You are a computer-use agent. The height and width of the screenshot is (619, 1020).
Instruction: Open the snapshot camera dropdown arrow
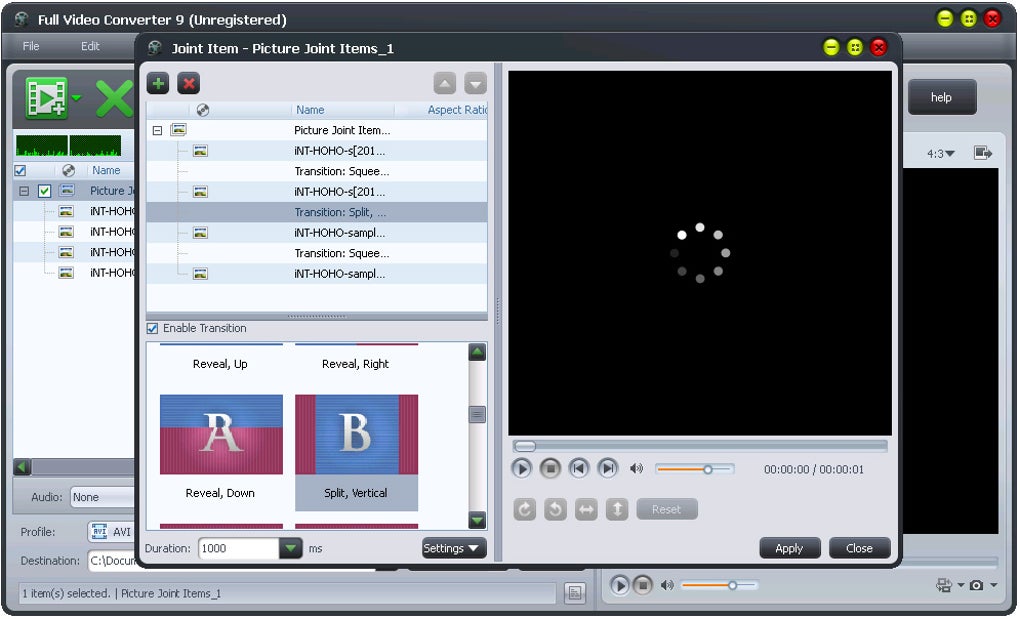[x=993, y=585]
